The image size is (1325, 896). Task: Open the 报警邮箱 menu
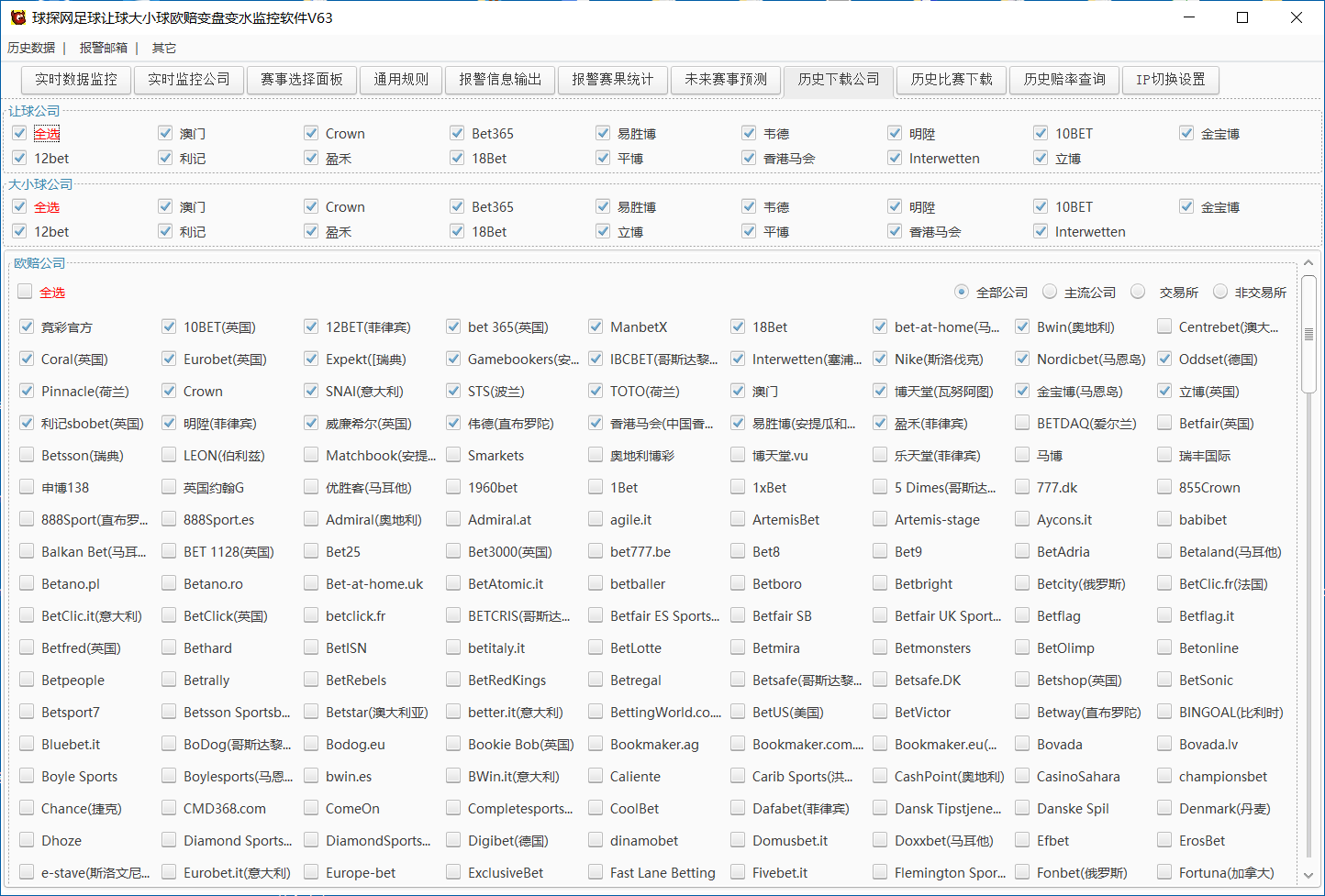(x=103, y=48)
